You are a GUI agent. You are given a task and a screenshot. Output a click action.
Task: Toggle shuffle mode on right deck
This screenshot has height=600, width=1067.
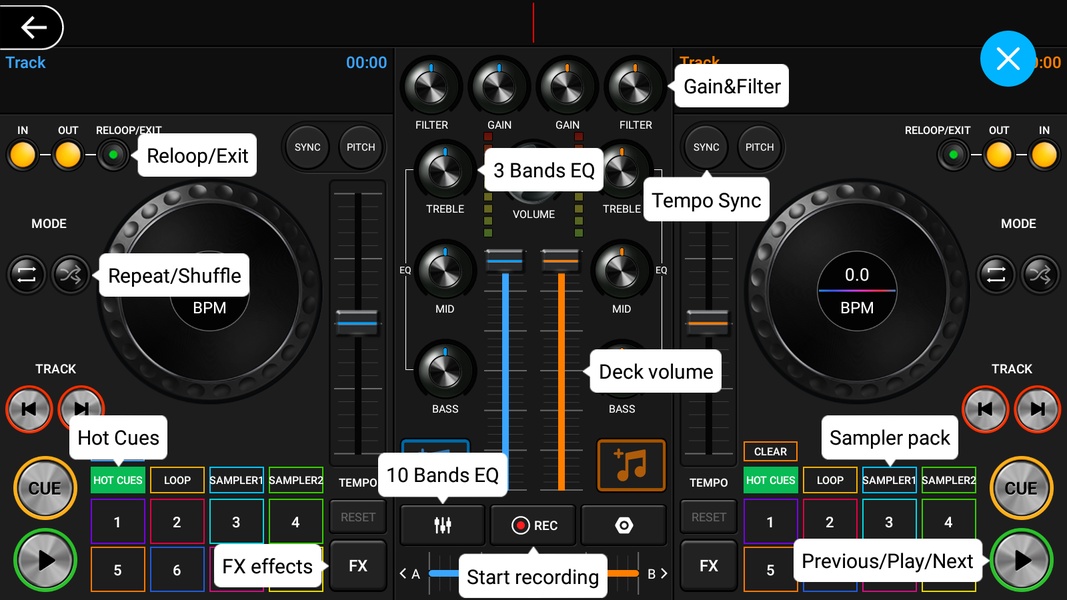point(1040,274)
